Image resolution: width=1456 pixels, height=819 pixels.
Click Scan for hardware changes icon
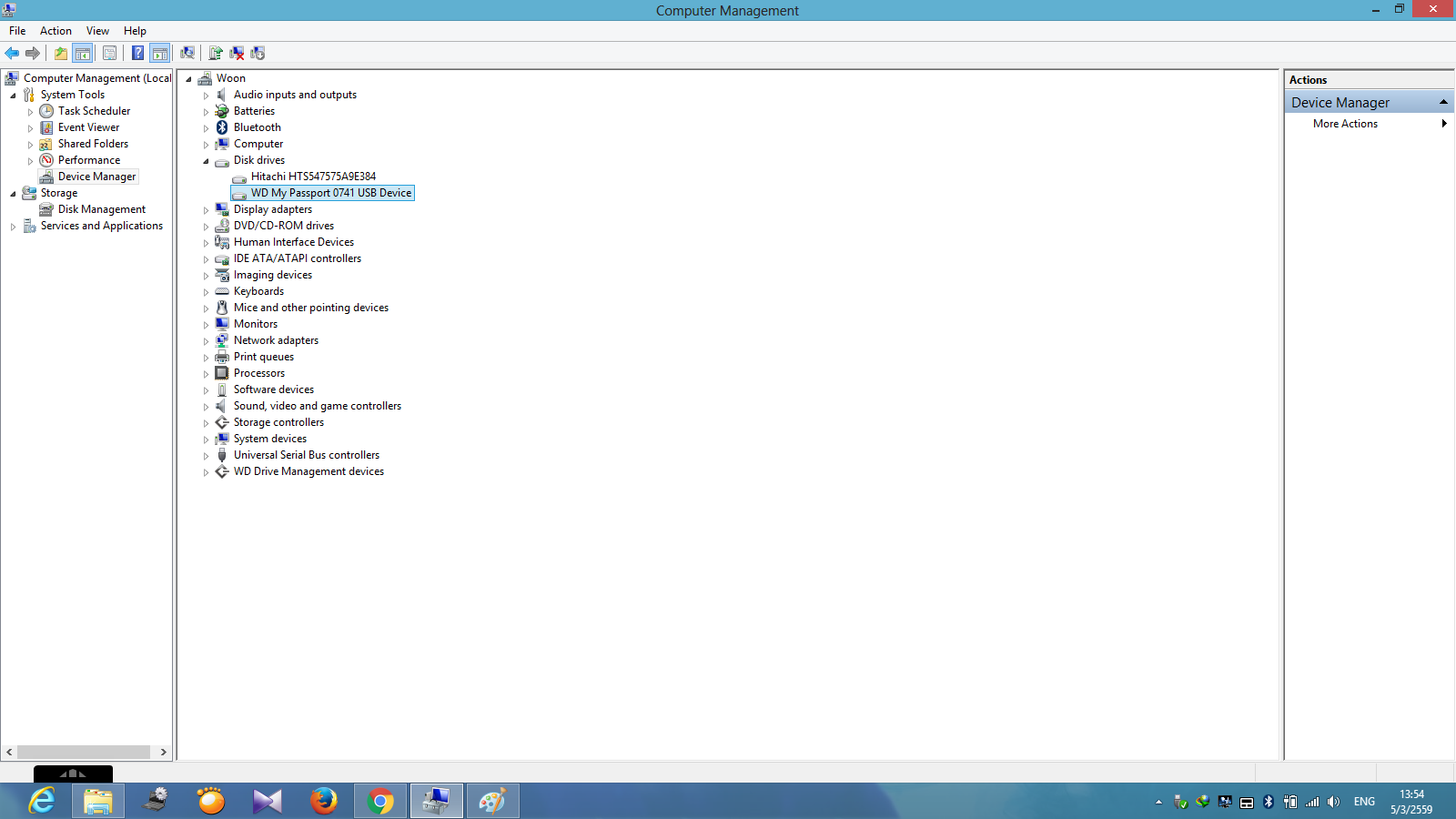coord(187,53)
